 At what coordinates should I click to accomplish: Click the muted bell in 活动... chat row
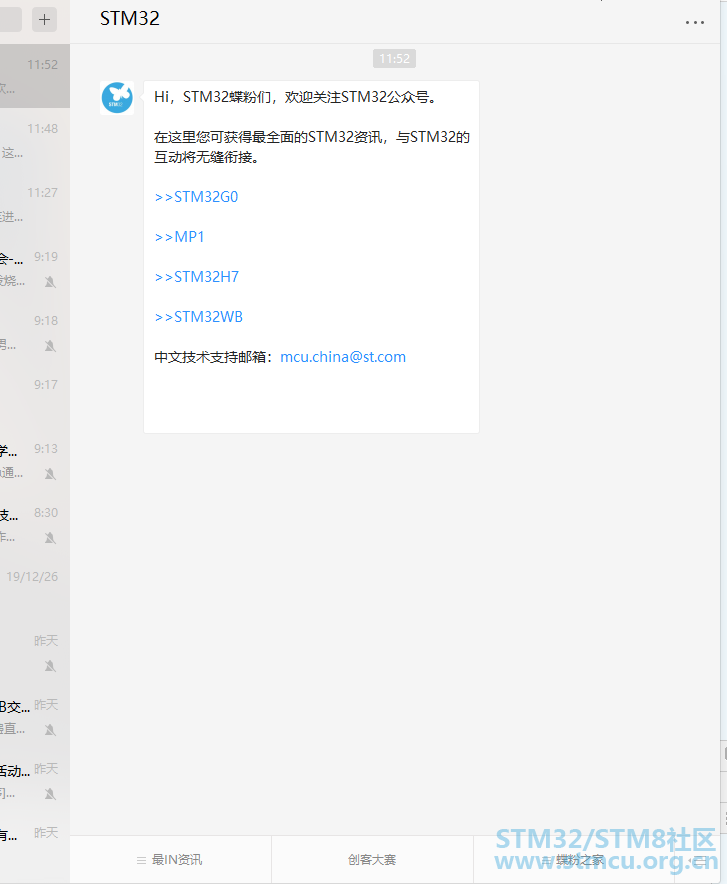pyautogui.click(x=50, y=794)
